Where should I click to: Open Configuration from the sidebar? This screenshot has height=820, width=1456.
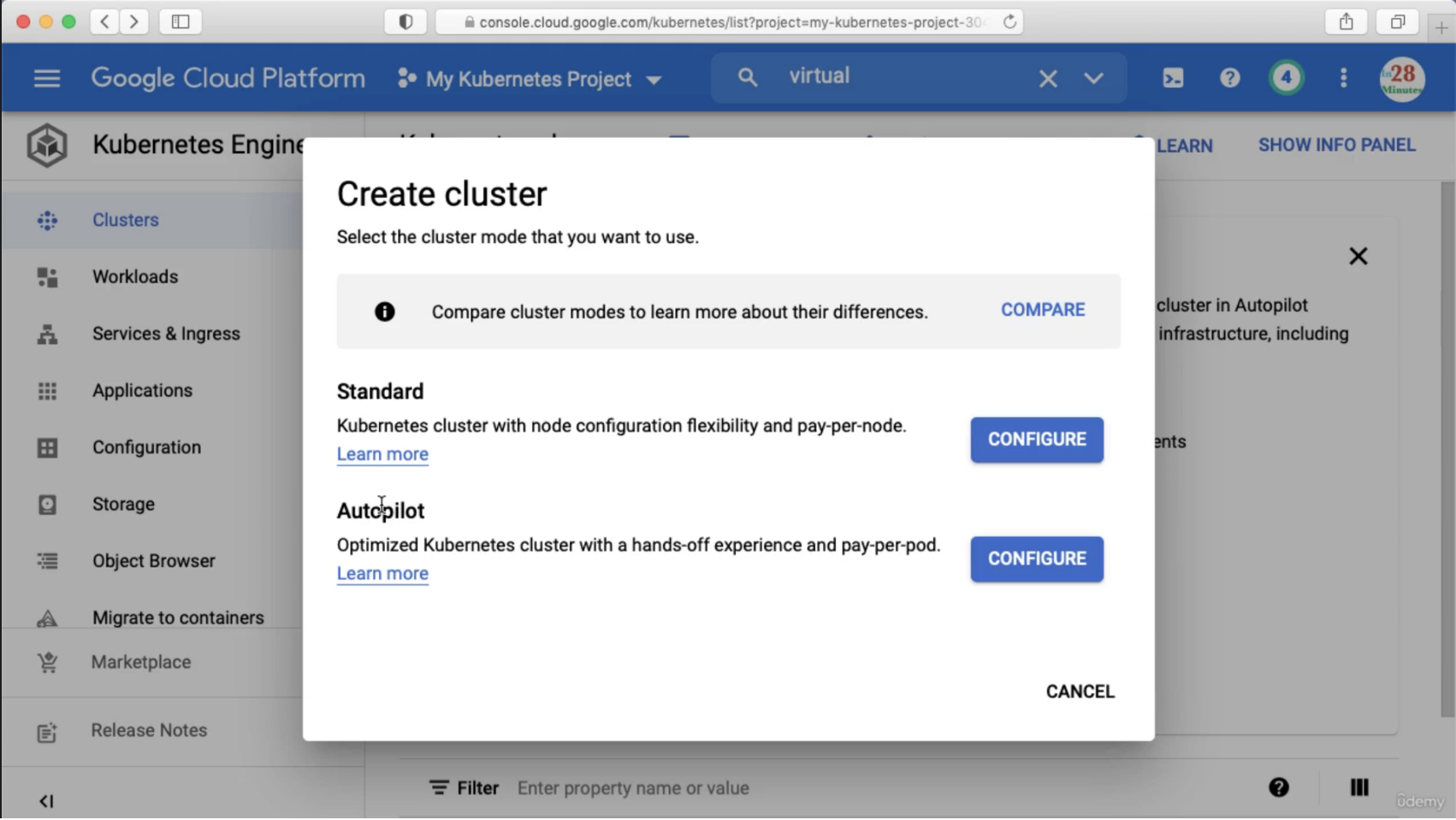[146, 448]
